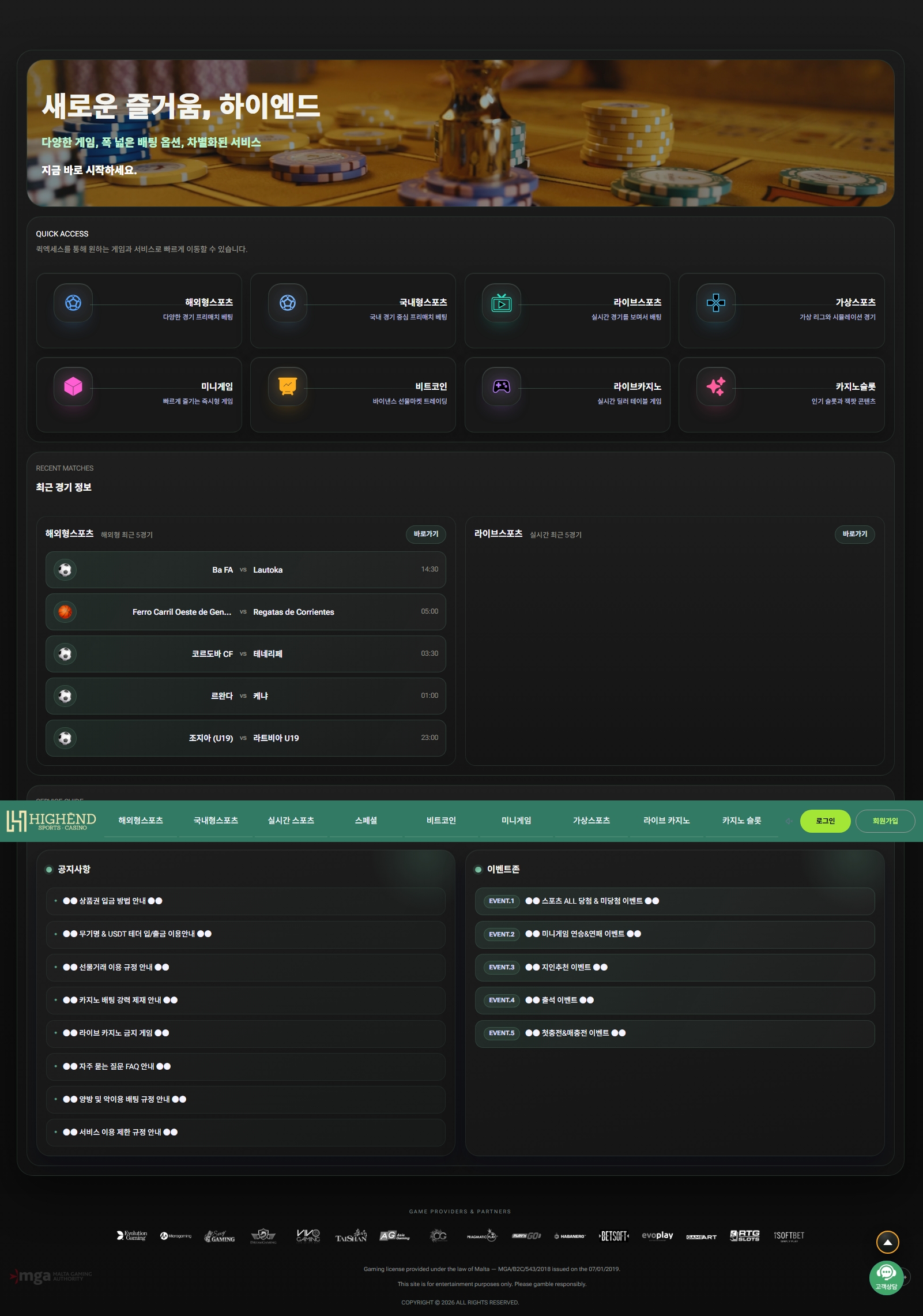Click the BETSOFT provider logo
The width and height of the screenshot is (923, 1316).
pyautogui.click(x=614, y=1236)
